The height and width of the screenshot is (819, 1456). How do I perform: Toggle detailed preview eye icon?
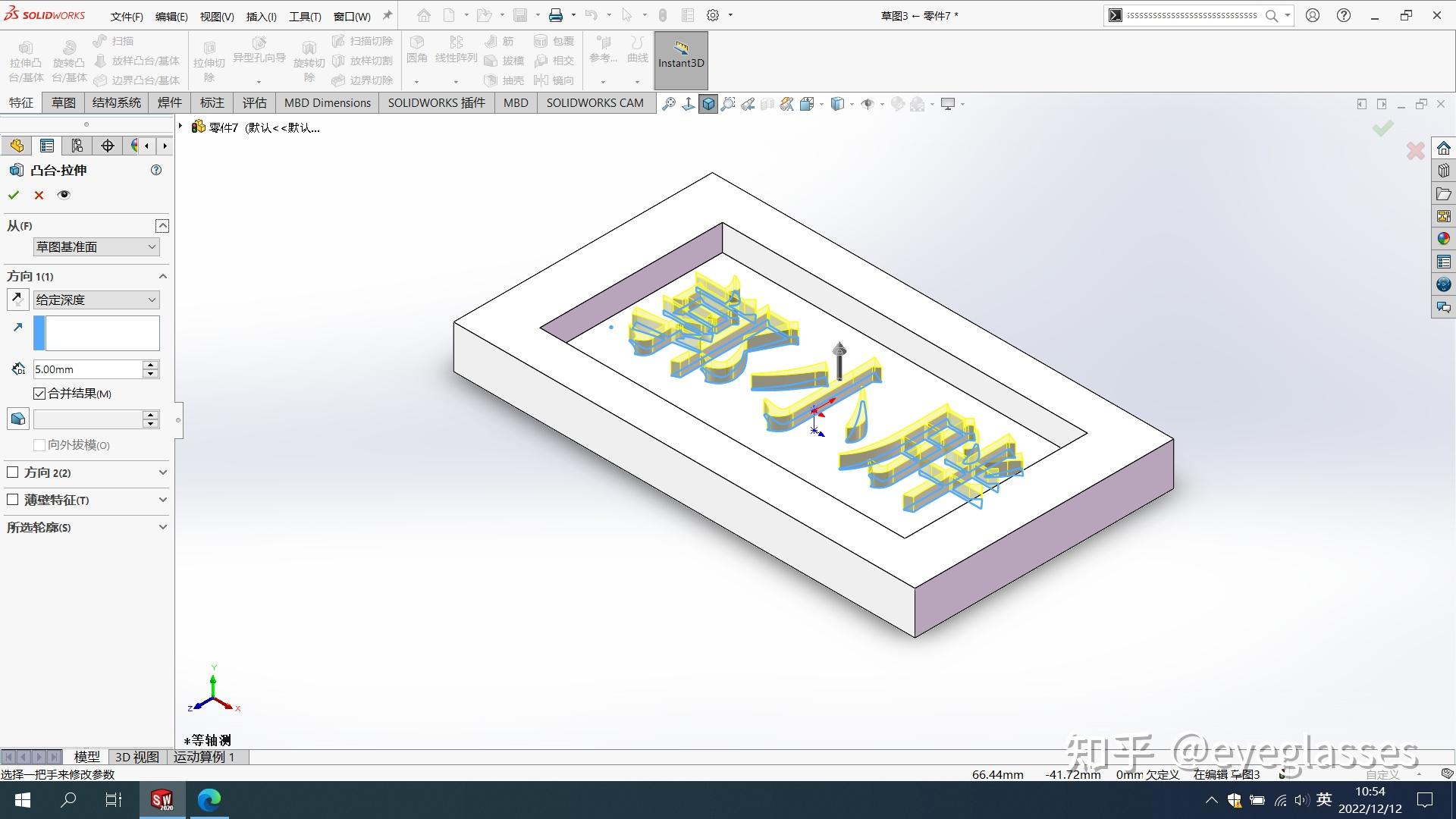coord(64,195)
